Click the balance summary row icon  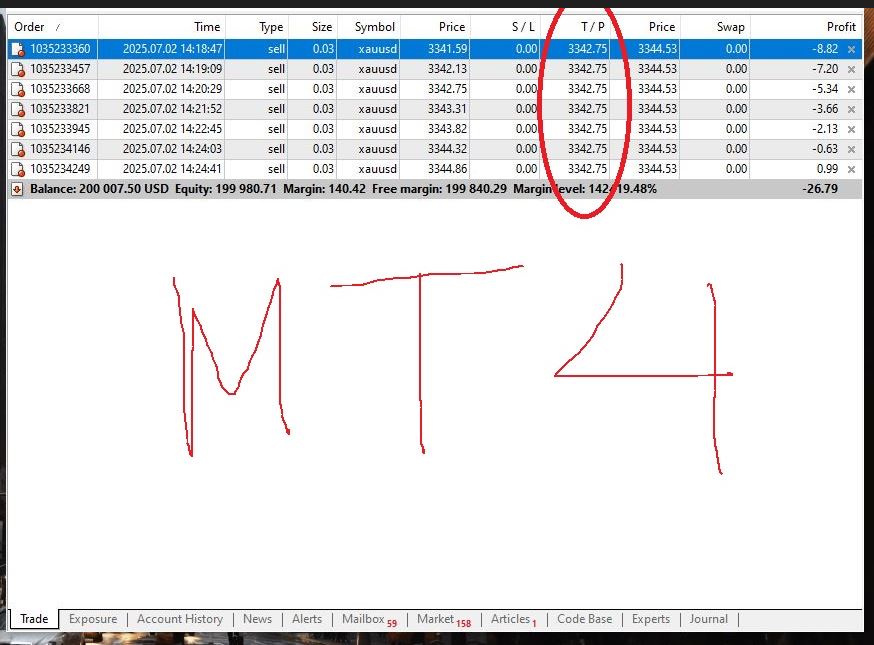[x=17, y=190]
